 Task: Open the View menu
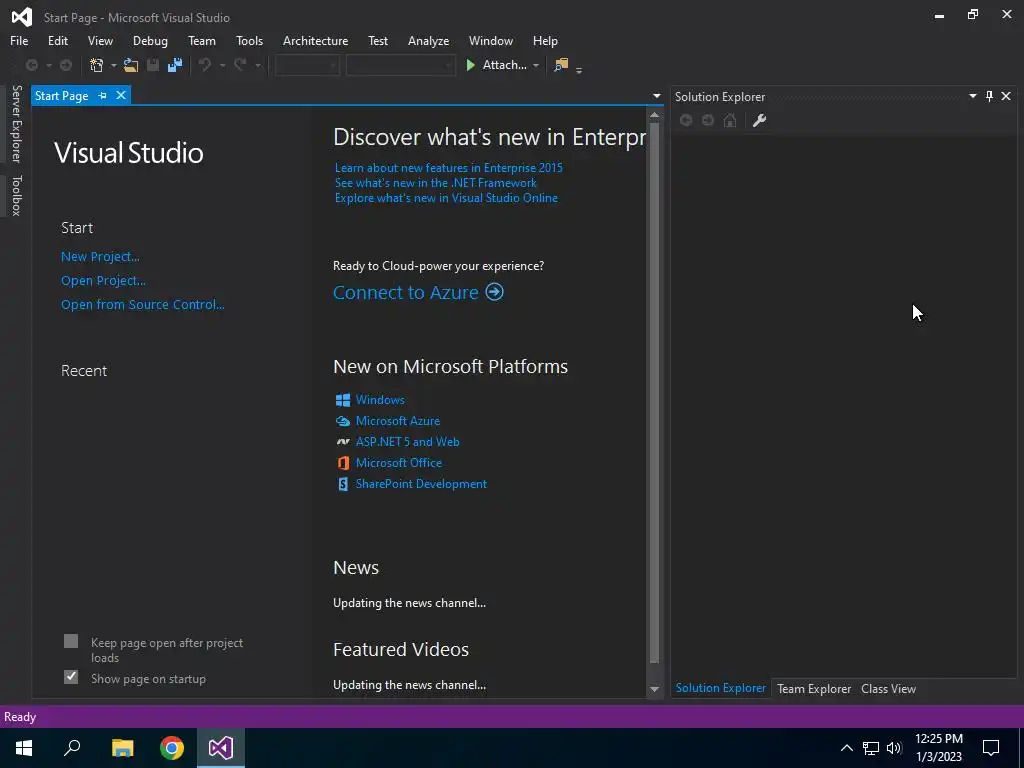pyautogui.click(x=100, y=40)
